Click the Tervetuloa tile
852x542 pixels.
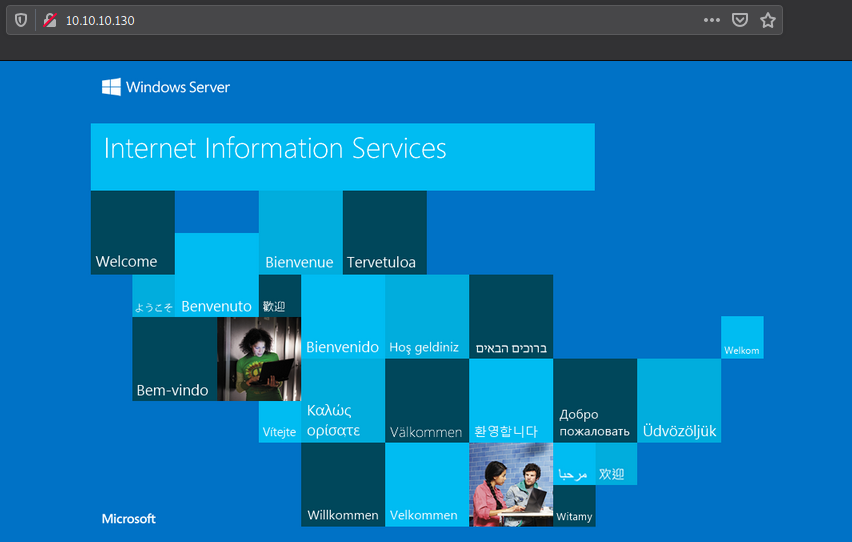click(385, 232)
